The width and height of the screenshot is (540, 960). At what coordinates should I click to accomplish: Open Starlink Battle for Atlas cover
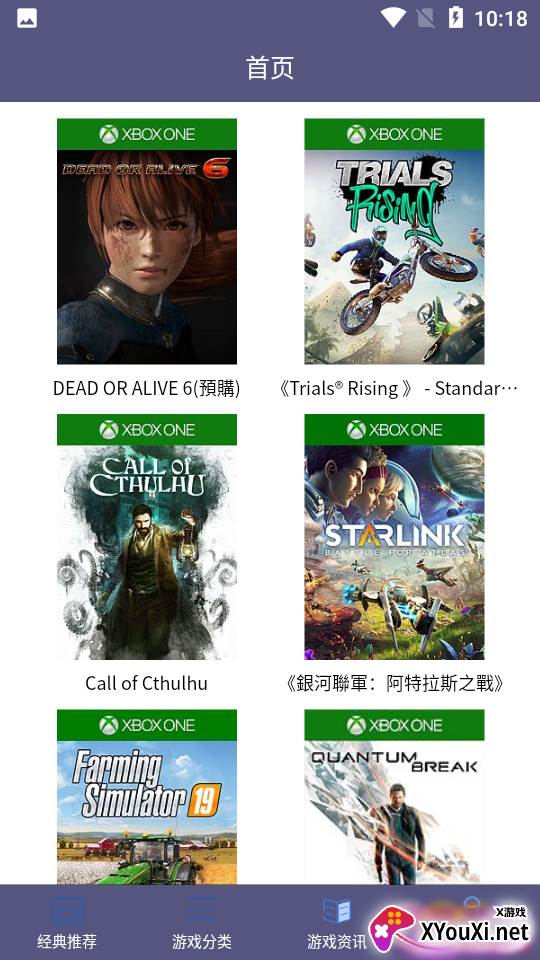point(394,537)
